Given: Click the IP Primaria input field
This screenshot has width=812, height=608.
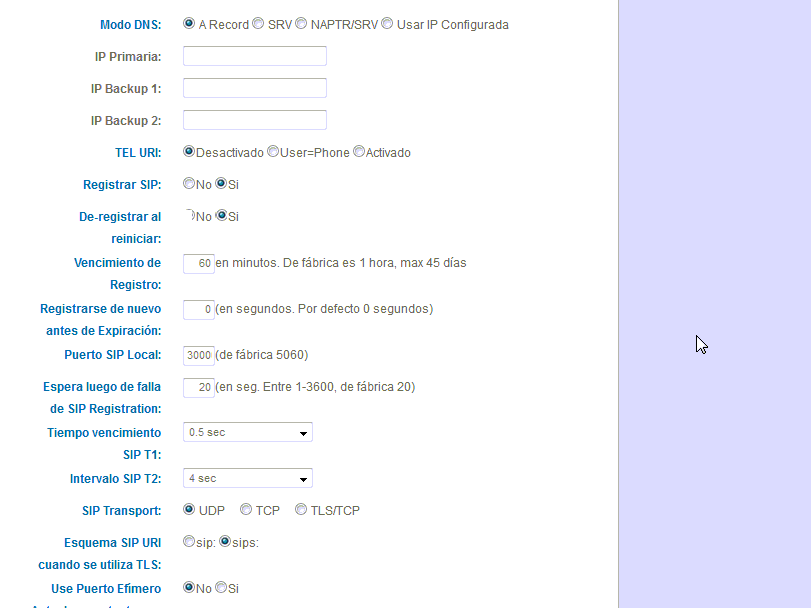Looking at the screenshot, I should [x=254, y=55].
